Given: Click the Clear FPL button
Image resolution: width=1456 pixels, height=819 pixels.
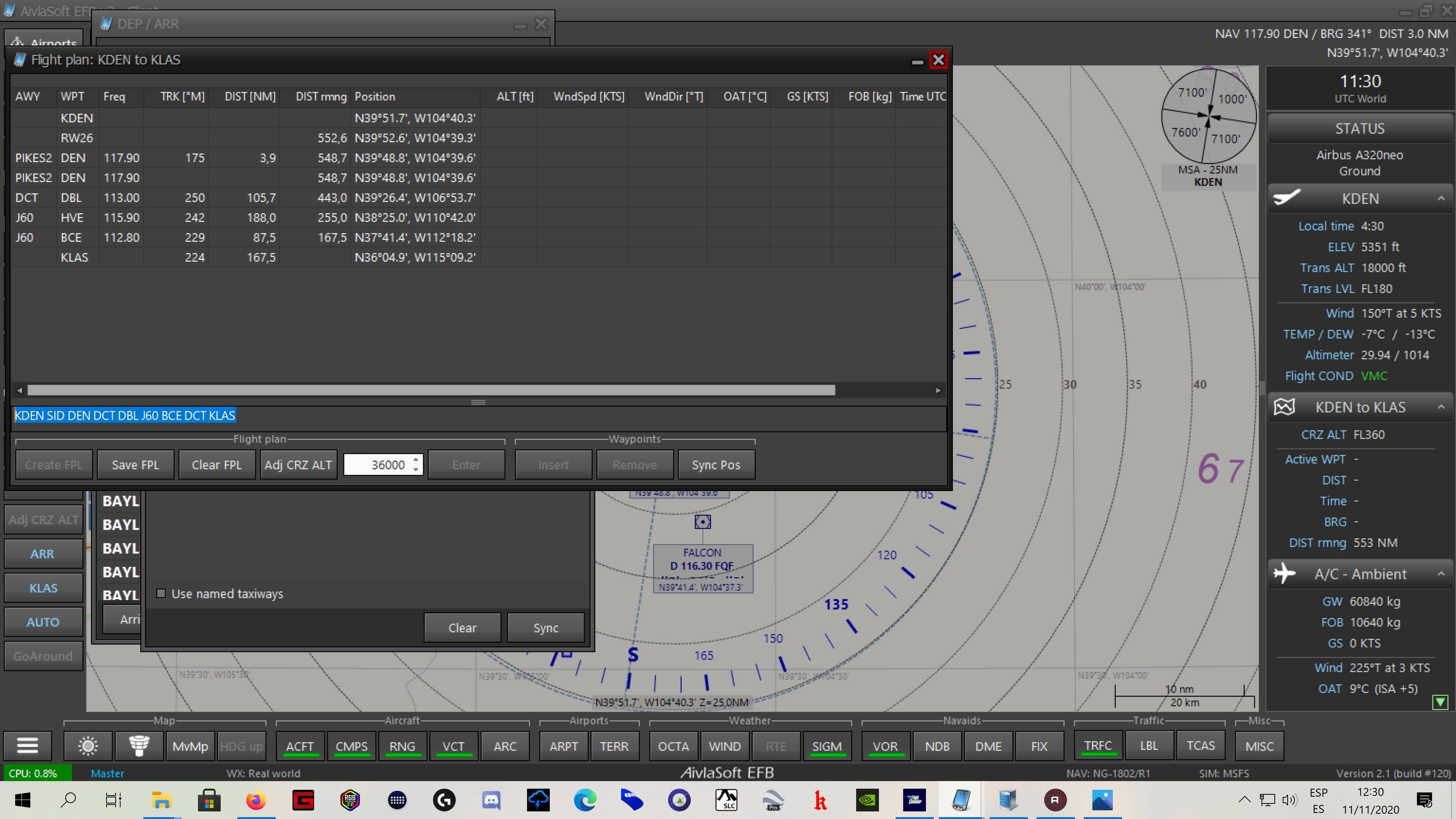Looking at the screenshot, I should pos(217,464).
